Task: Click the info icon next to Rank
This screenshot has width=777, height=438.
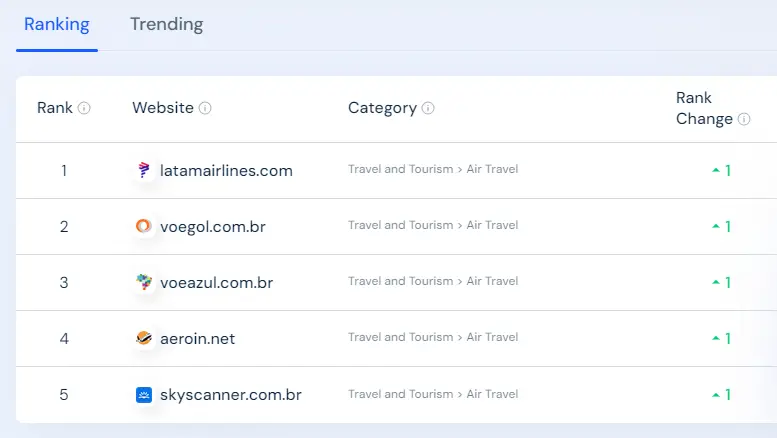Action: pyautogui.click(x=84, y=108)
